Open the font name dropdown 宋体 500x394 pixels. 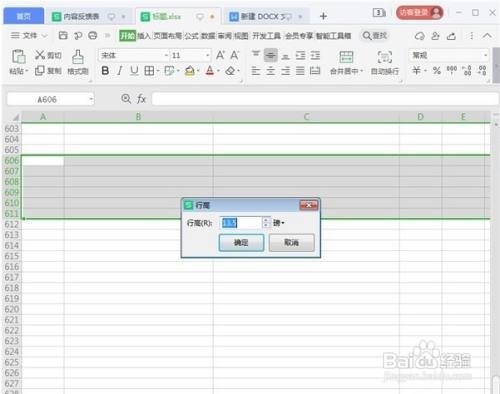pyautogui.click(x=166, y=55)
